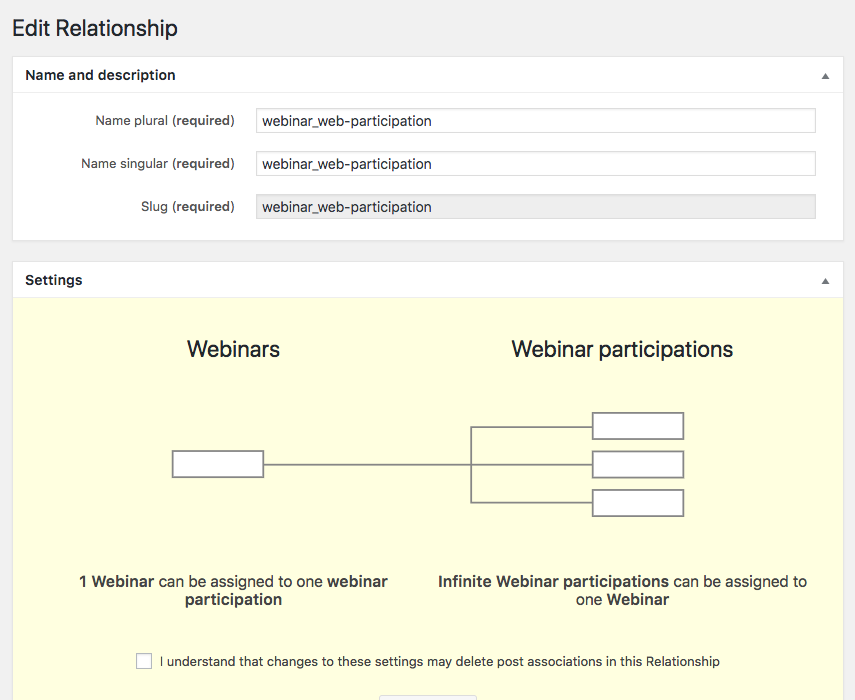The height and width of the screenshot is (700, 855).
Task: Click the Name plural text field
Action: [x=535, y=120]
